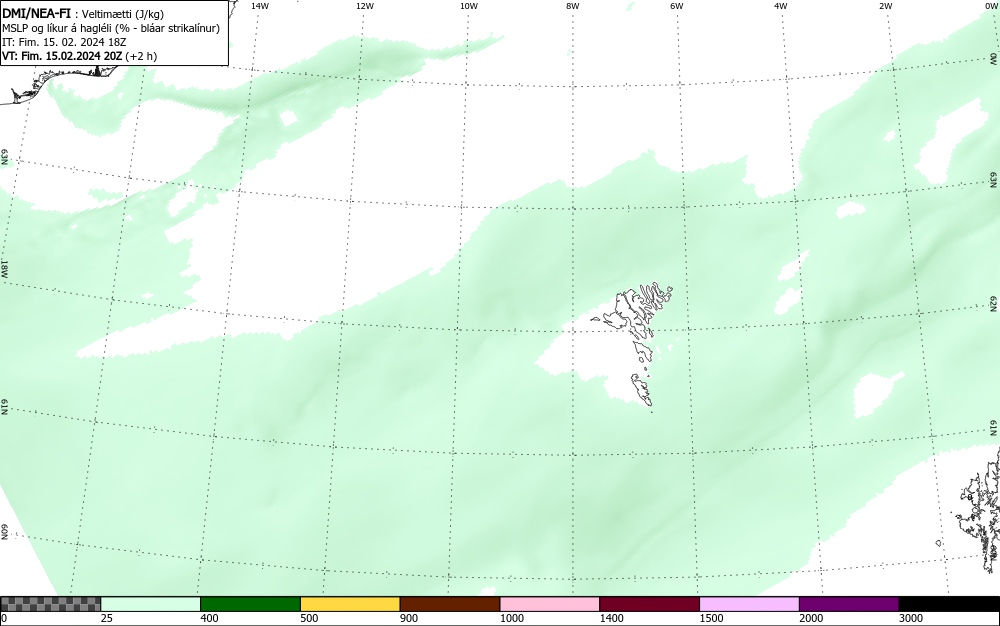
Task: Click the 8W longitude label
Action: (573, 6)
